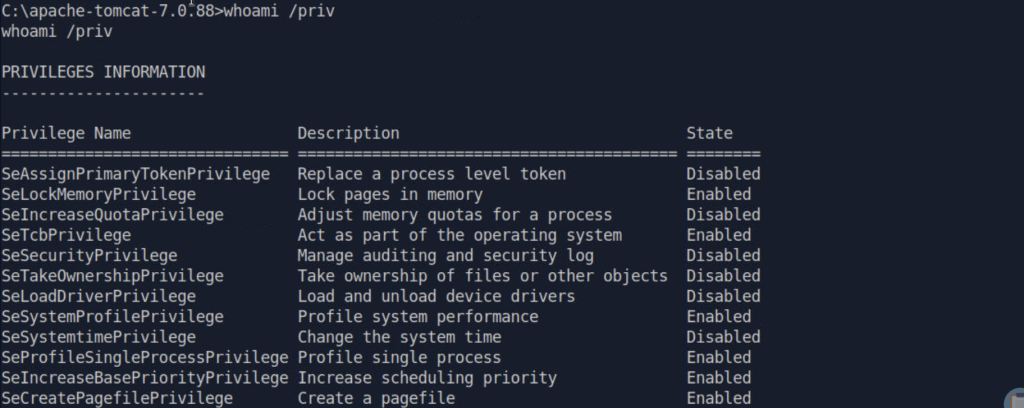The image size is (1024, 408).
Task: Click 'Profile system performance' description
Action: [418, 317]
